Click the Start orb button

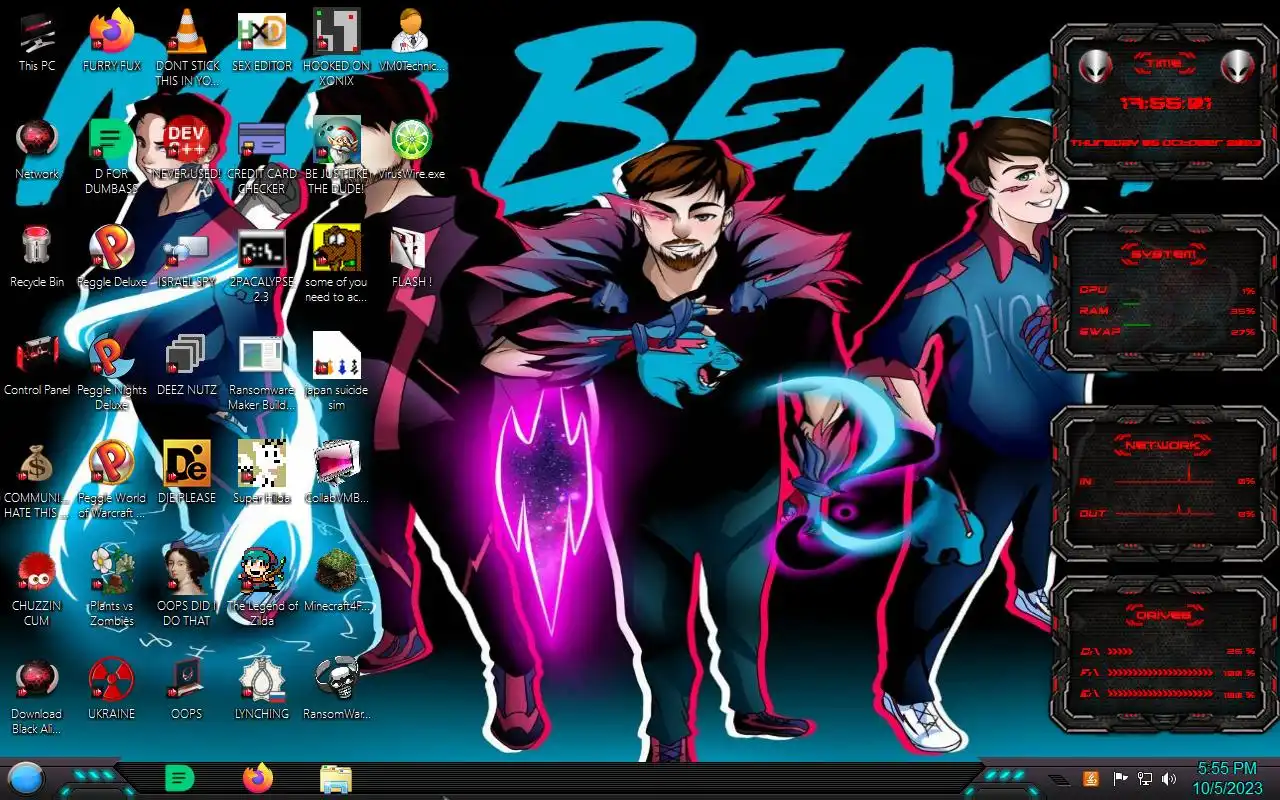pos(25,778)
